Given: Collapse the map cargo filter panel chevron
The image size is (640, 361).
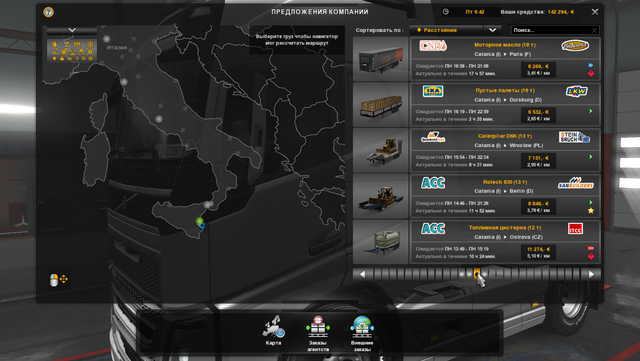Looking at the screenshot, I should pos(72,30).
